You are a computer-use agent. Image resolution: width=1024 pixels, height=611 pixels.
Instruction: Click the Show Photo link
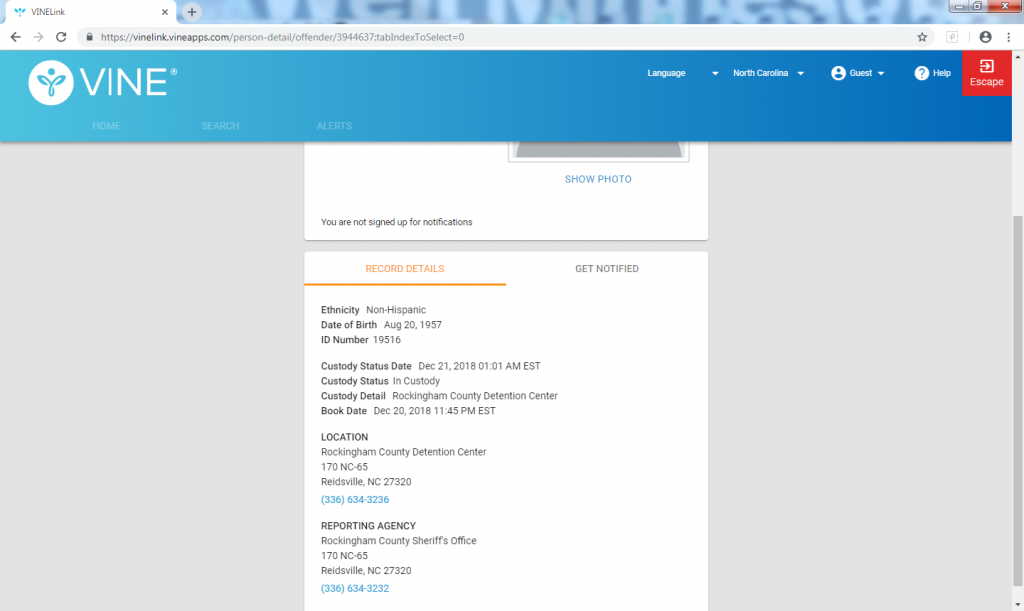(x=598, y=179)
